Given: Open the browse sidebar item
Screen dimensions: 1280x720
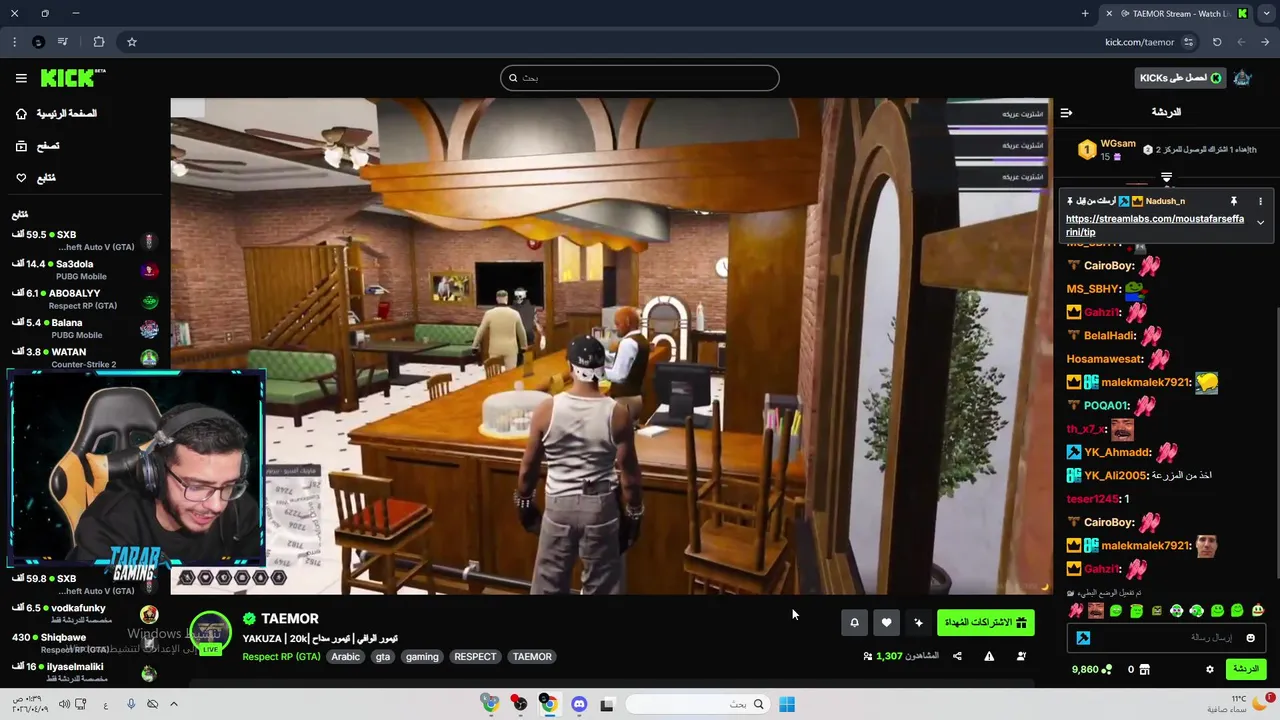Looking at the screenshot, I should (38, 146).
